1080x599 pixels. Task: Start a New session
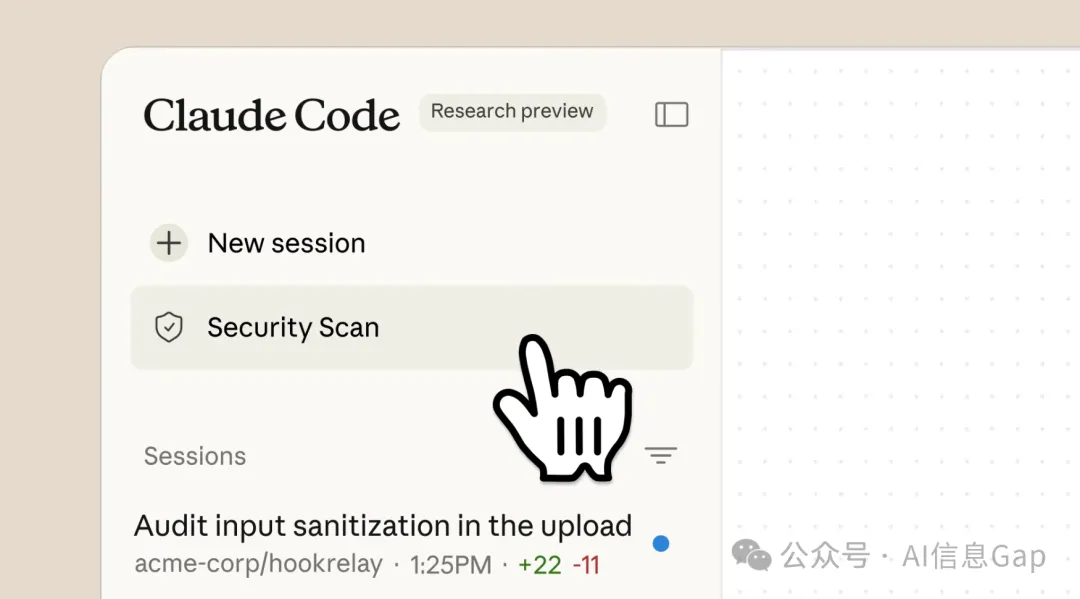click(286, 243)
